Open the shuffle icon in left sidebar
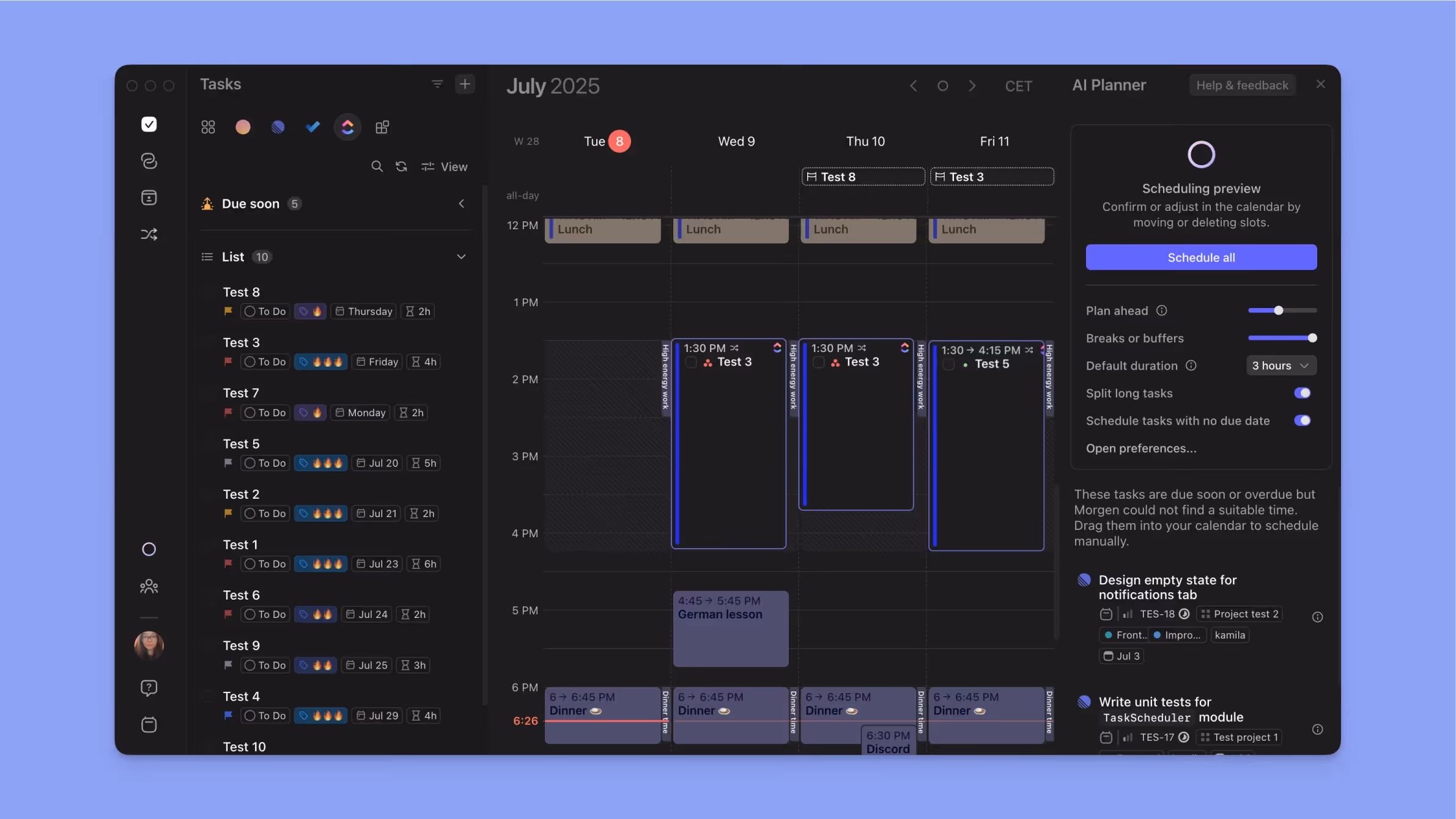1456x819 pixels. (149, 234)
